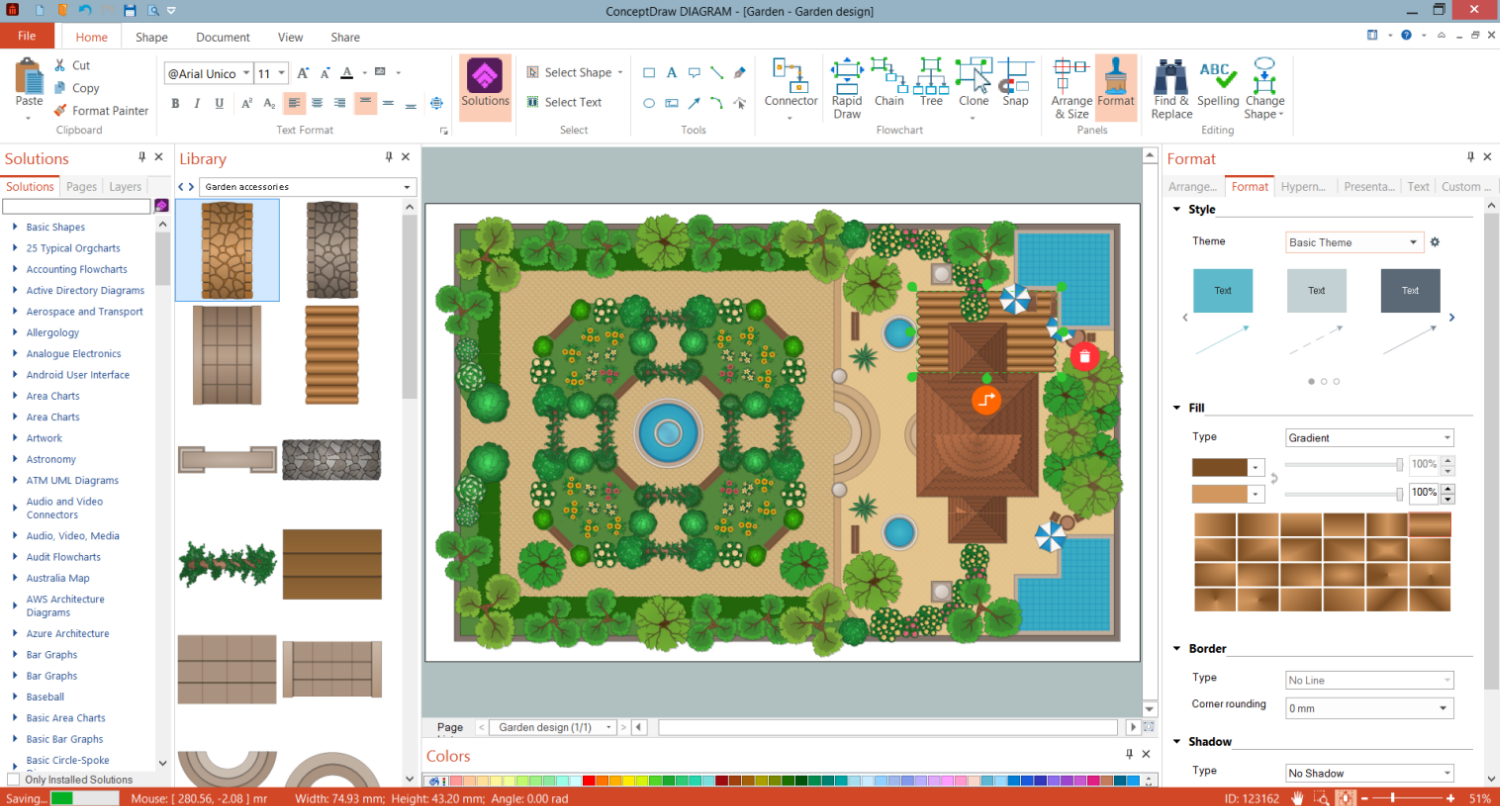Viewport: 1500px width, 806px height.
Task: Click the Rapid Draw icon
Action: (847, 76)
